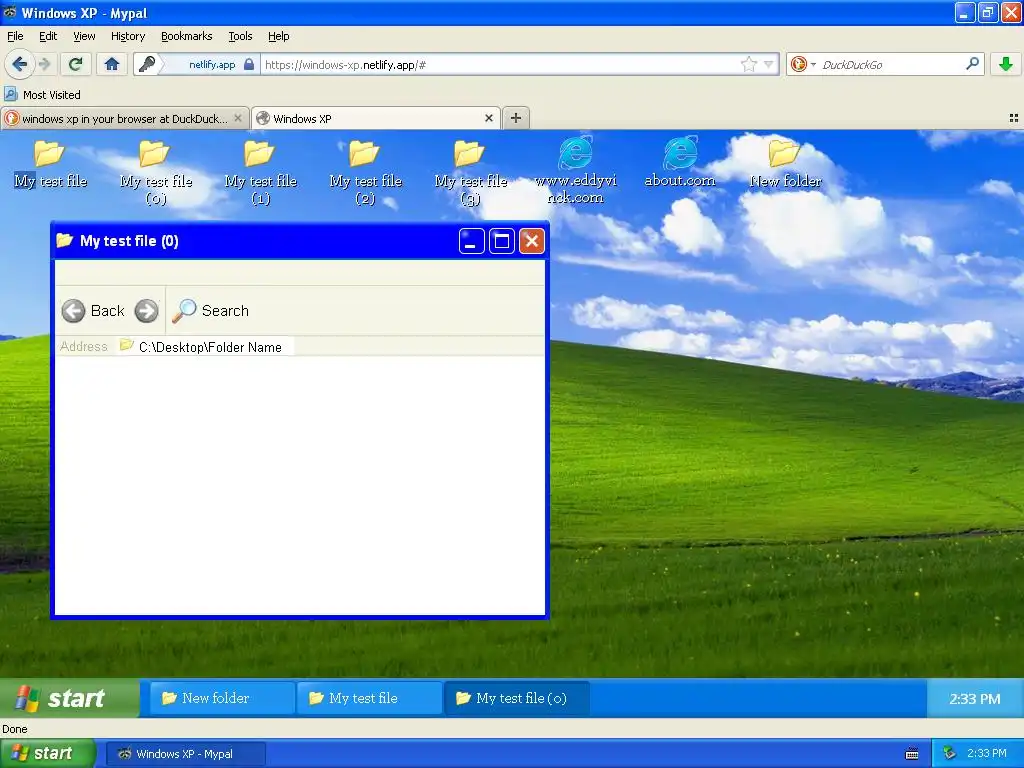Select the Windows XP browser tab
The height and width of the screenshot is (768, 1024).
coord(376,118)
